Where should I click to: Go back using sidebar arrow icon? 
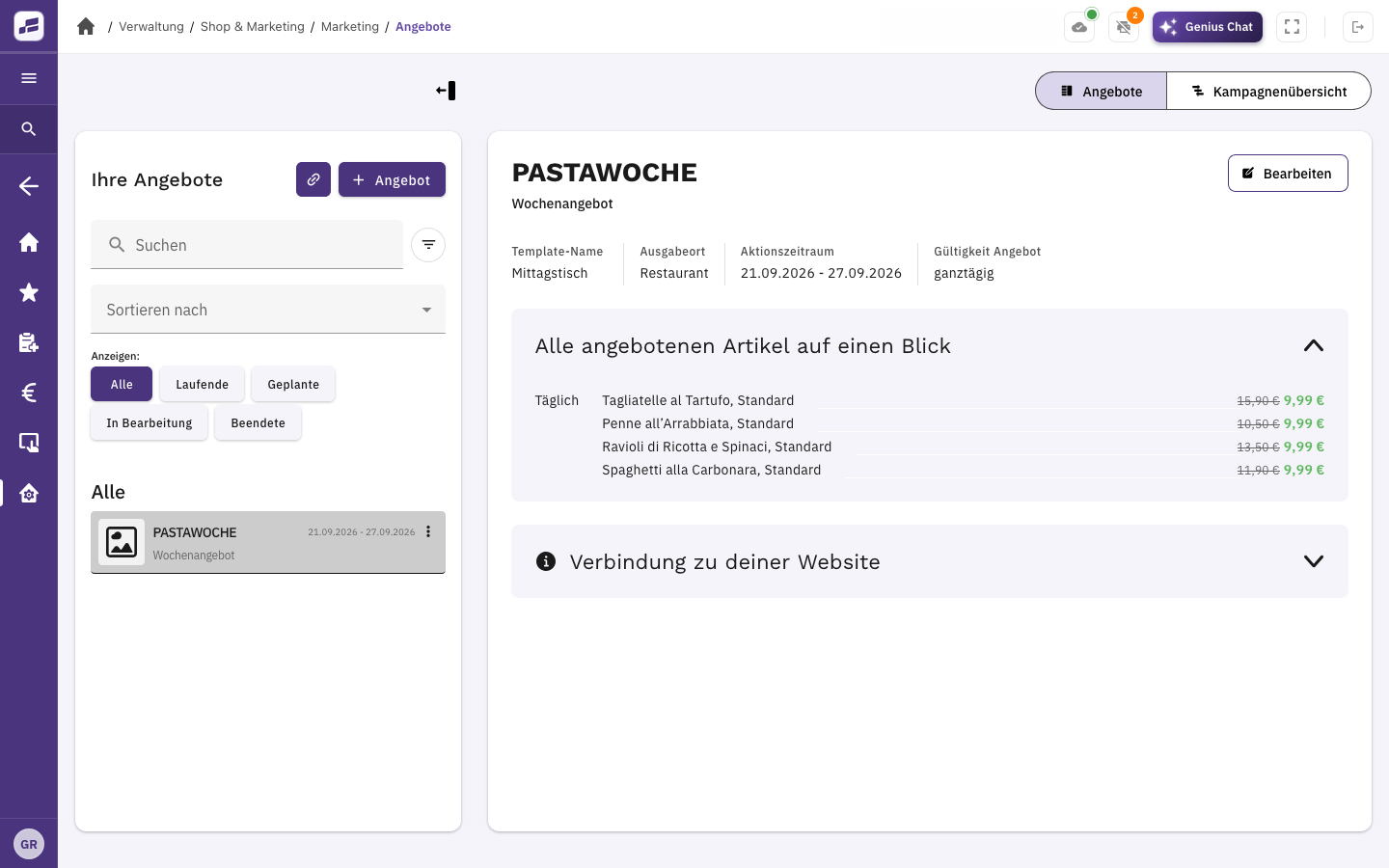[x=29, y=186]
